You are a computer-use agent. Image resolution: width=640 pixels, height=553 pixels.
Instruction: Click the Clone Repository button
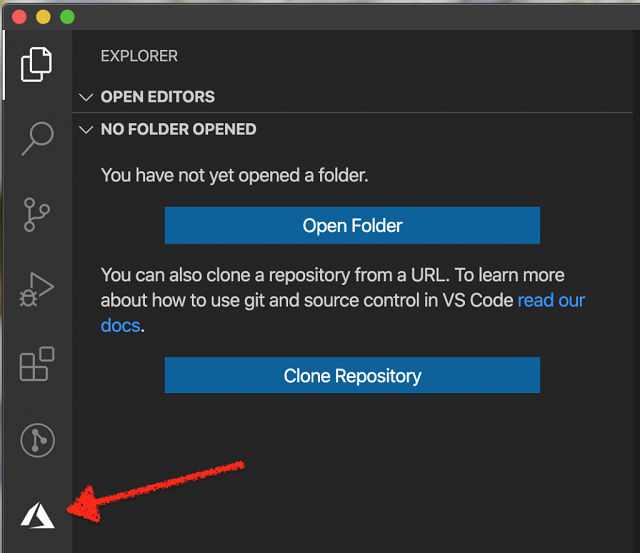pyautogui.click(x=352, y=375)
